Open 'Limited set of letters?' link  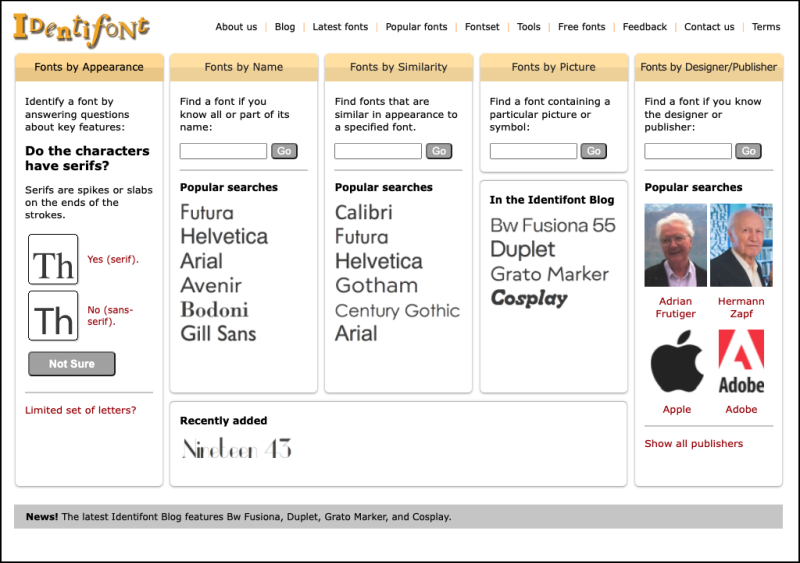(x=81, y=410)
